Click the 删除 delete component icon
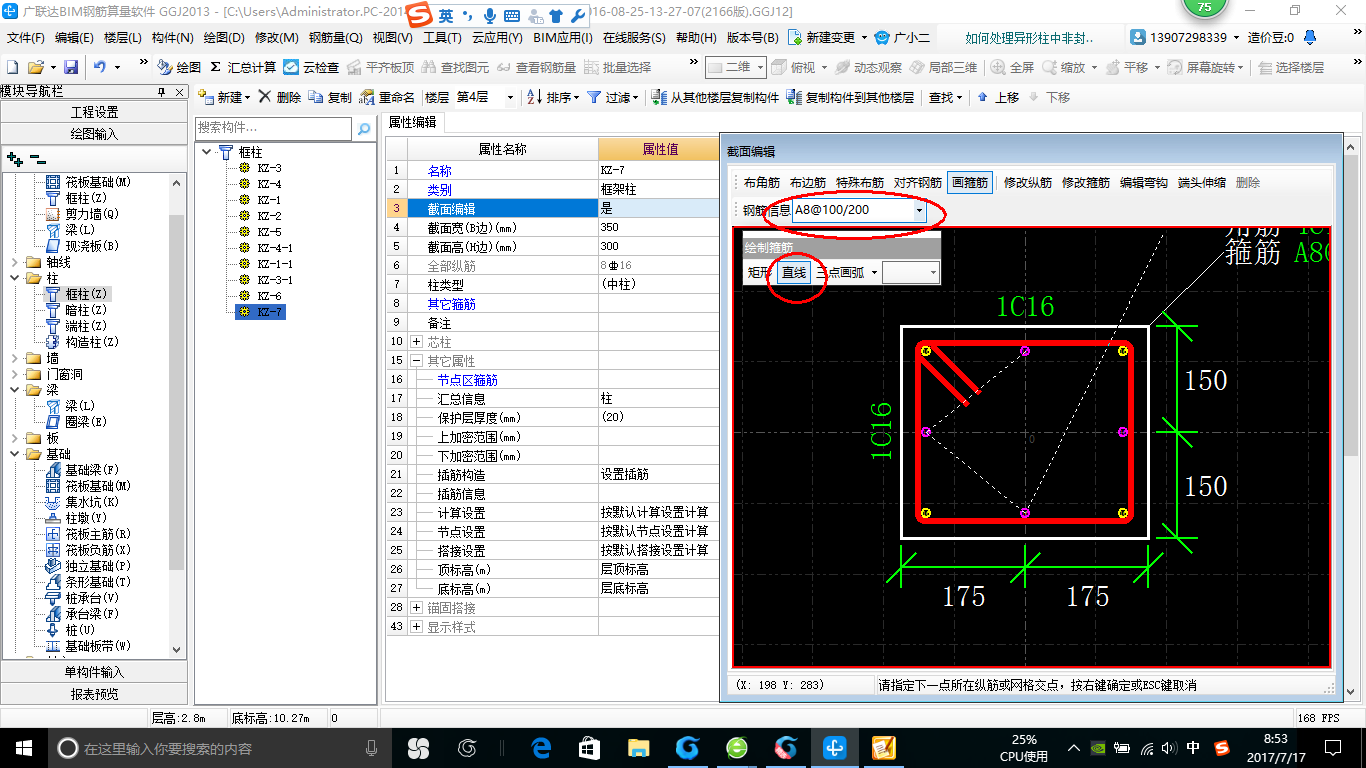The width and height of the screenshot is (1366, 768). tap(279, 98)
